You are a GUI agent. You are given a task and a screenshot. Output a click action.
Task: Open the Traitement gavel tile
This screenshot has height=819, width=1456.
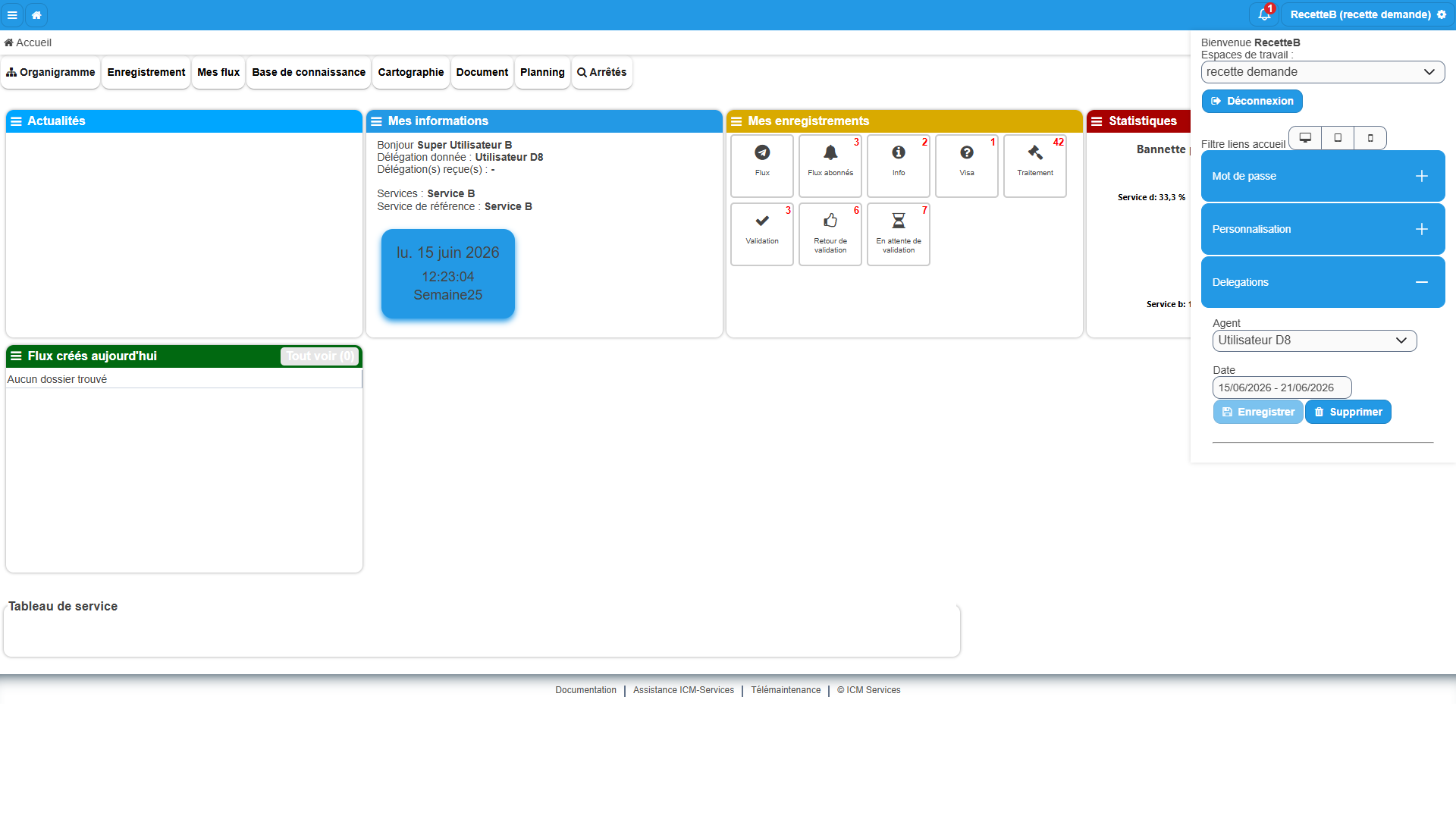point(1035,166)
